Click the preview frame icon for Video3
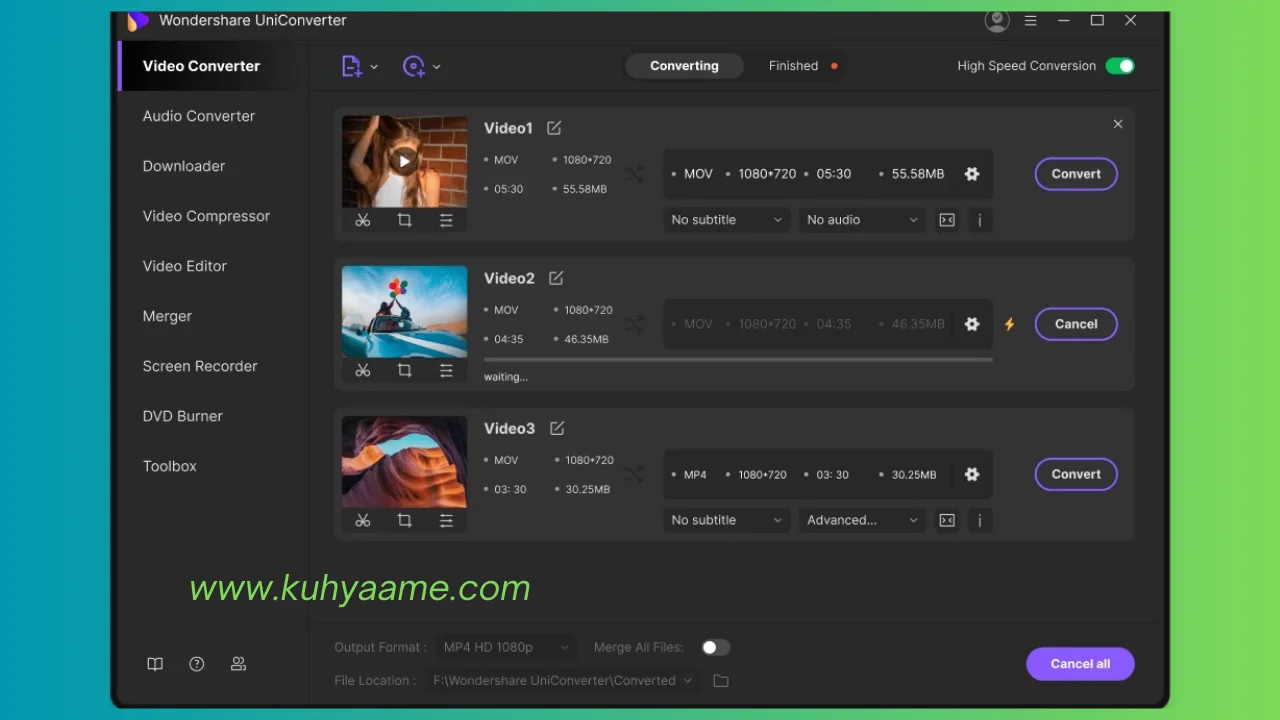1280x720 pixels. tap(947, 520)
